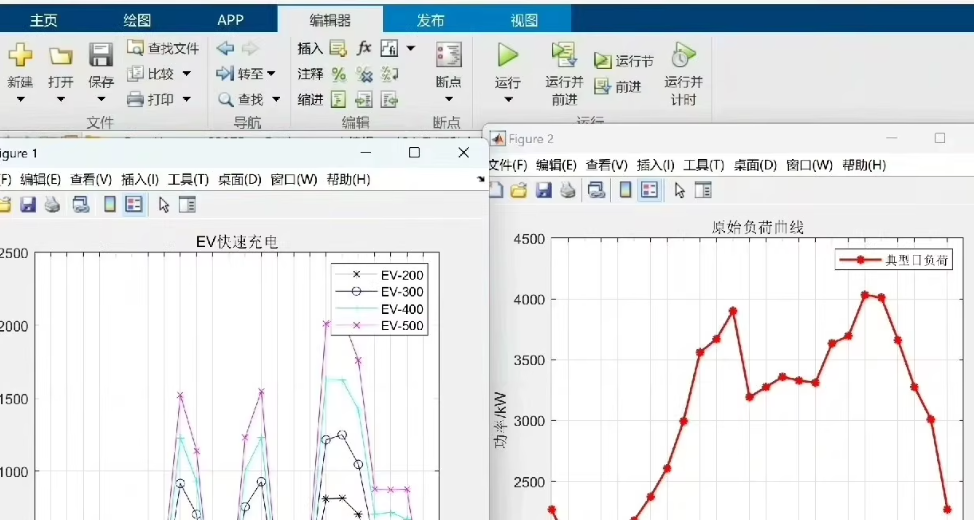Viewport: 974px width, 520px height.
Task: Switch to the 绘图 (Plots) tab
Action: click(x=137, y=20)
